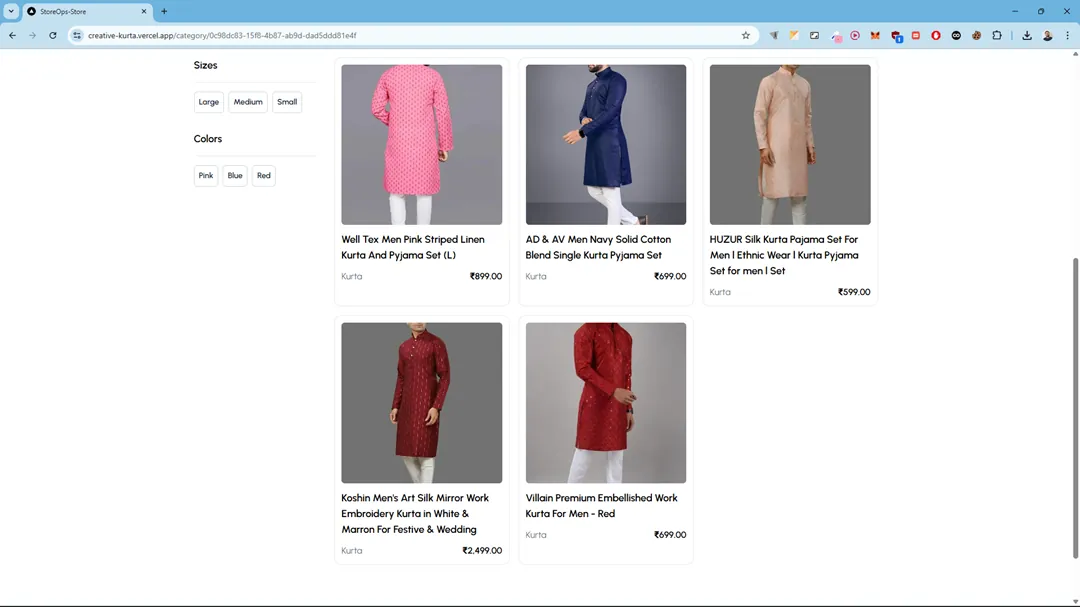The height and width of the screenshot is (607, 1080).
Task: Click the page vertical scrollbar
Action: coord(1075,408)
